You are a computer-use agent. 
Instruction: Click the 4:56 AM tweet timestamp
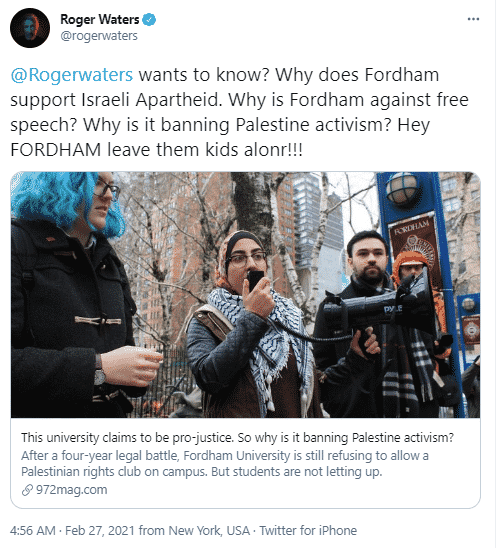point(33,532)
